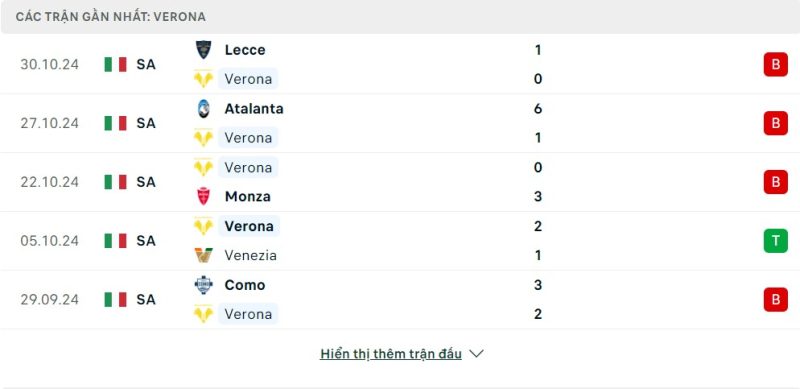Screen dimensions: 800x389
Task: Click the Monza club crest icon
Action: [x=204, y=197]
